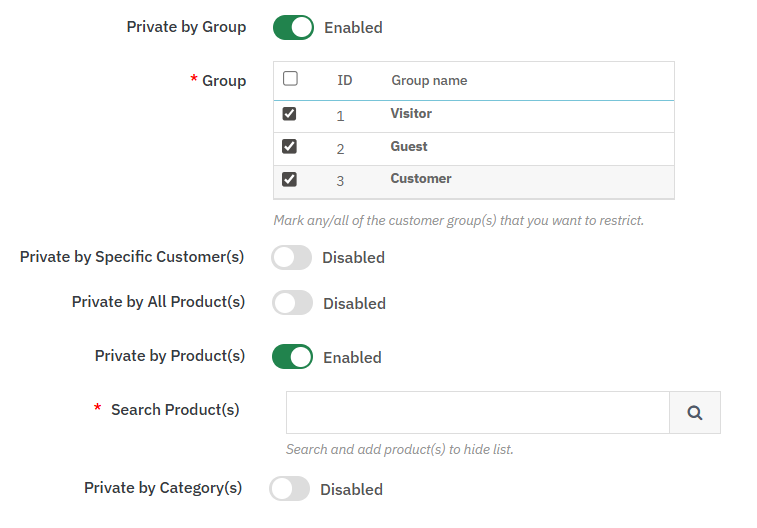Image resolution: width=757 pixels, height=528 pixels.
Task: Focus the Search Product(s) text field
Action: tap(477, 412)
